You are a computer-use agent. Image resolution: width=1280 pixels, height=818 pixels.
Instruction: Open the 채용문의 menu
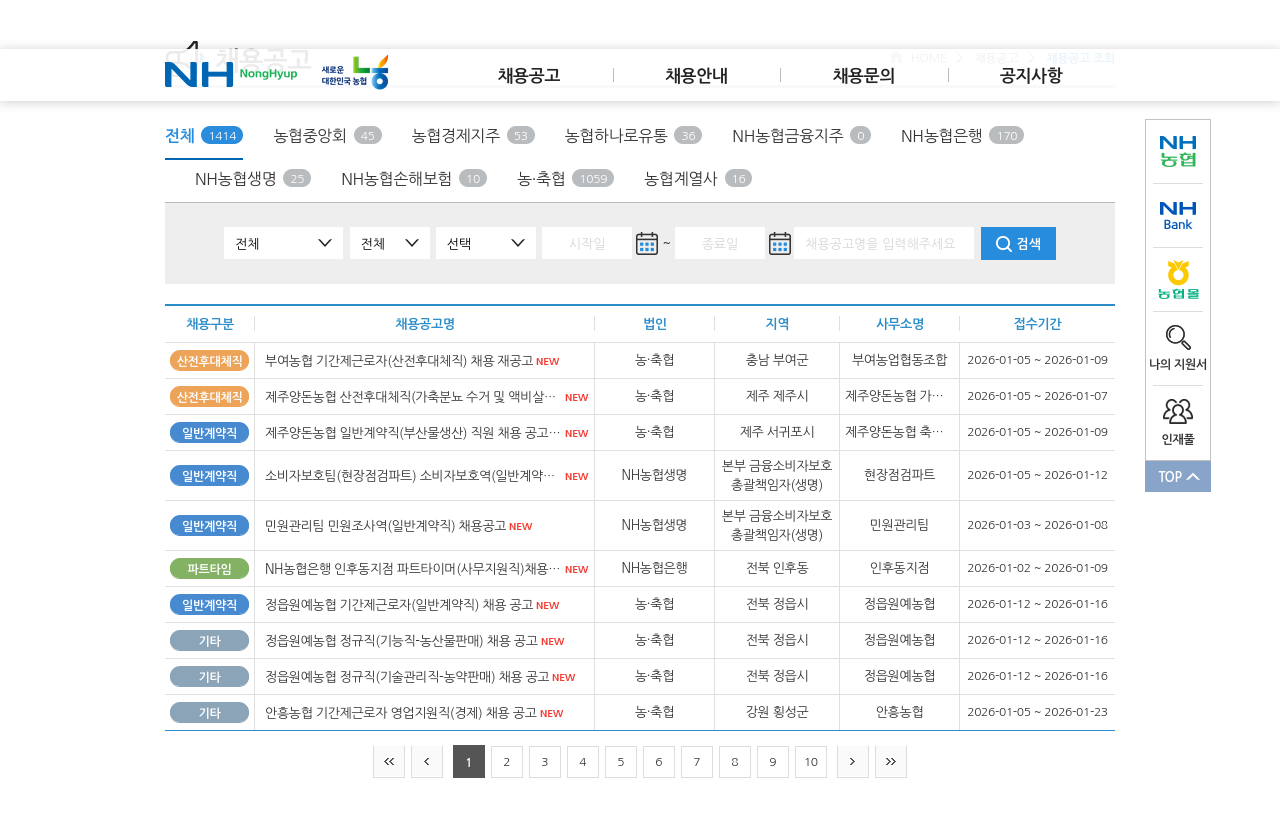(864, 75)
